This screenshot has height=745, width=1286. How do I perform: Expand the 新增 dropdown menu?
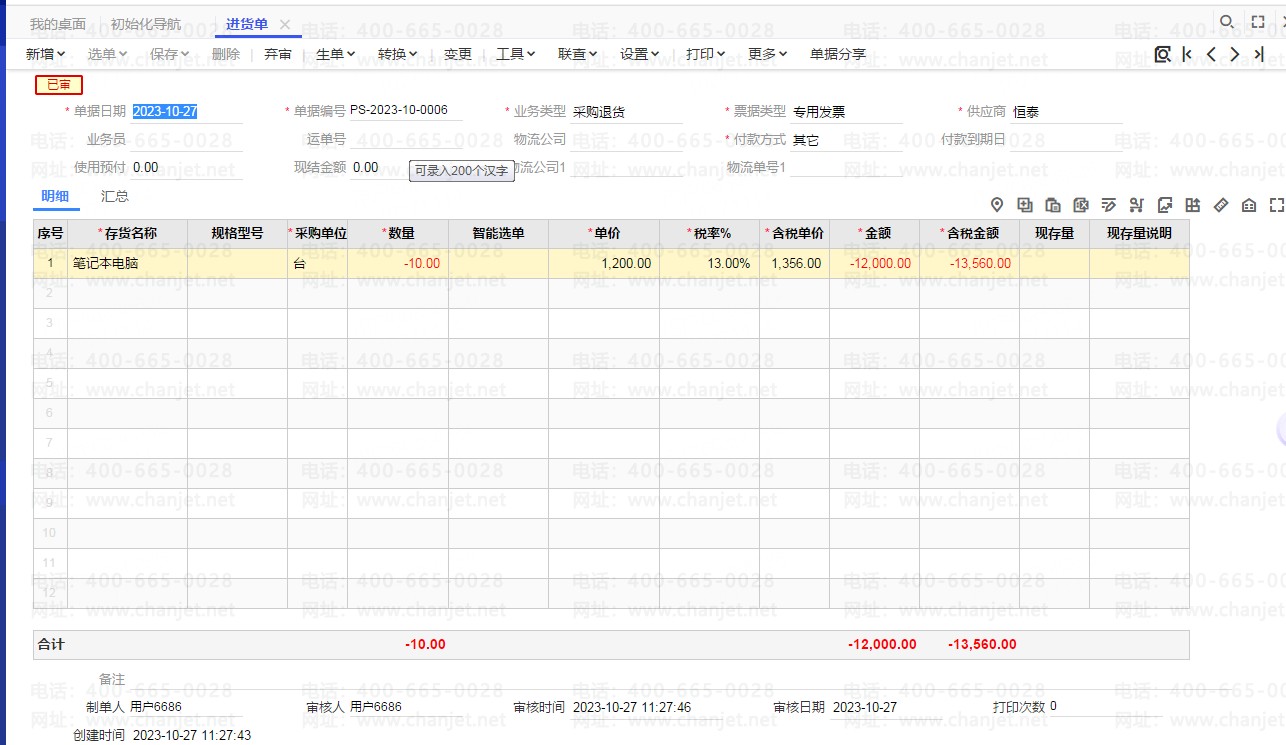pyautogui.click(x=45, y=54)
